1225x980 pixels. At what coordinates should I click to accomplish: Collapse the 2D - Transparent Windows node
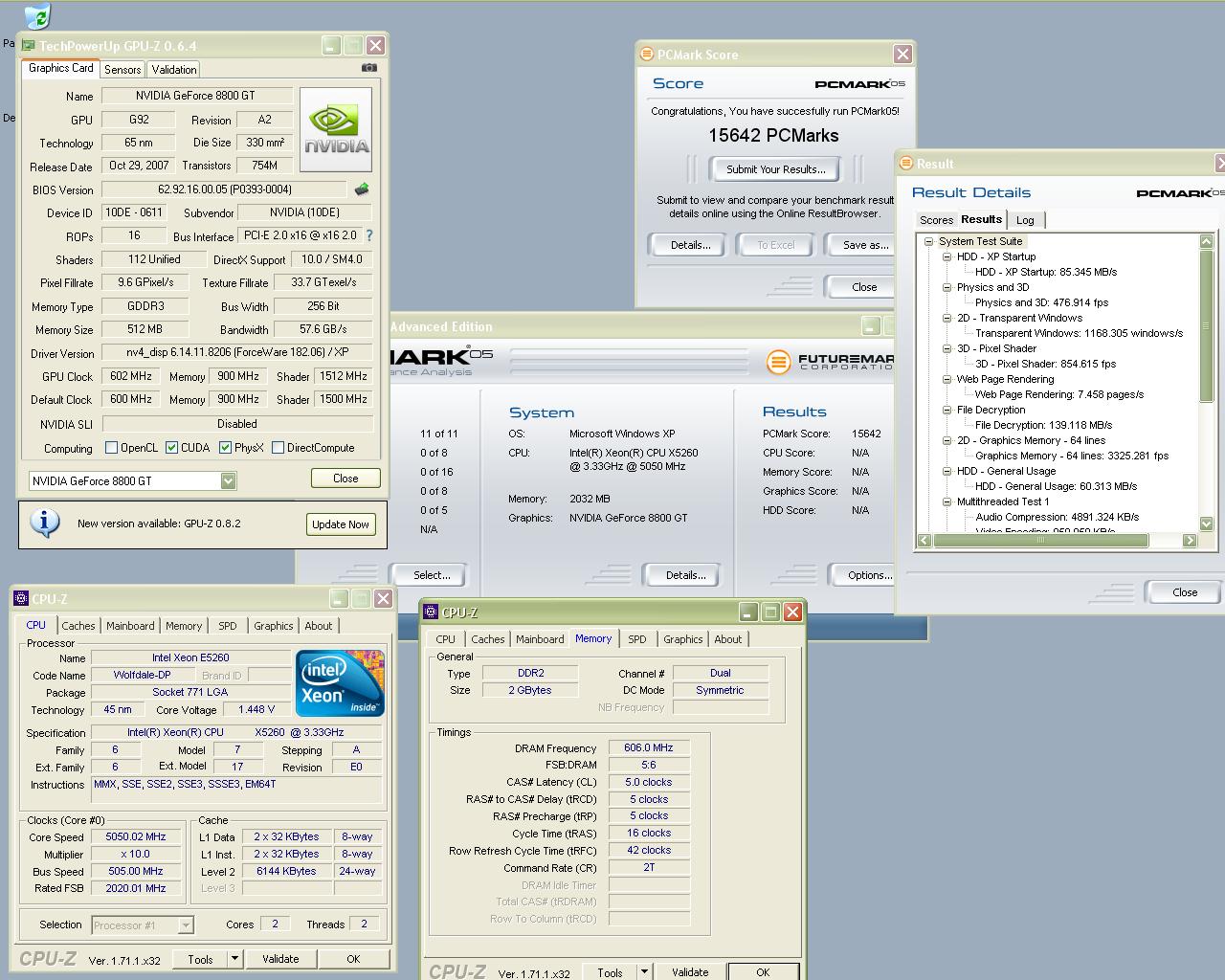947,318
